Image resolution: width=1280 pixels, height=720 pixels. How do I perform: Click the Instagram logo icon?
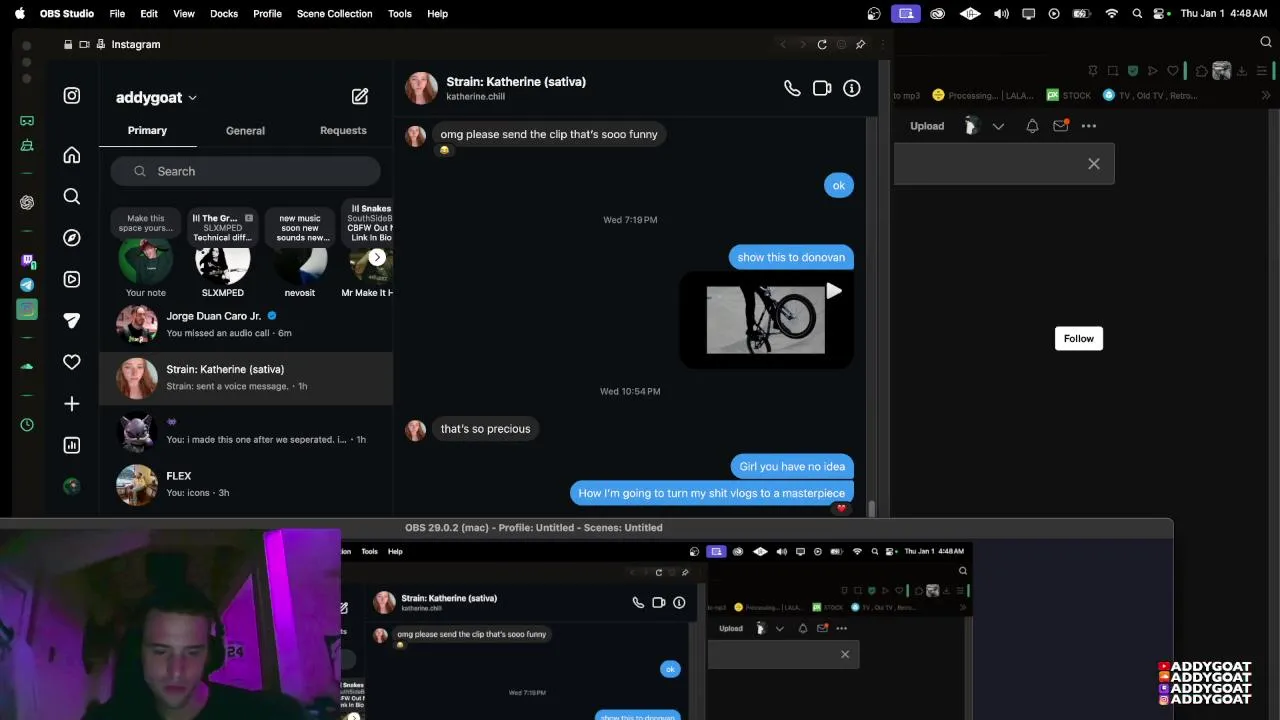click(72, 96)
